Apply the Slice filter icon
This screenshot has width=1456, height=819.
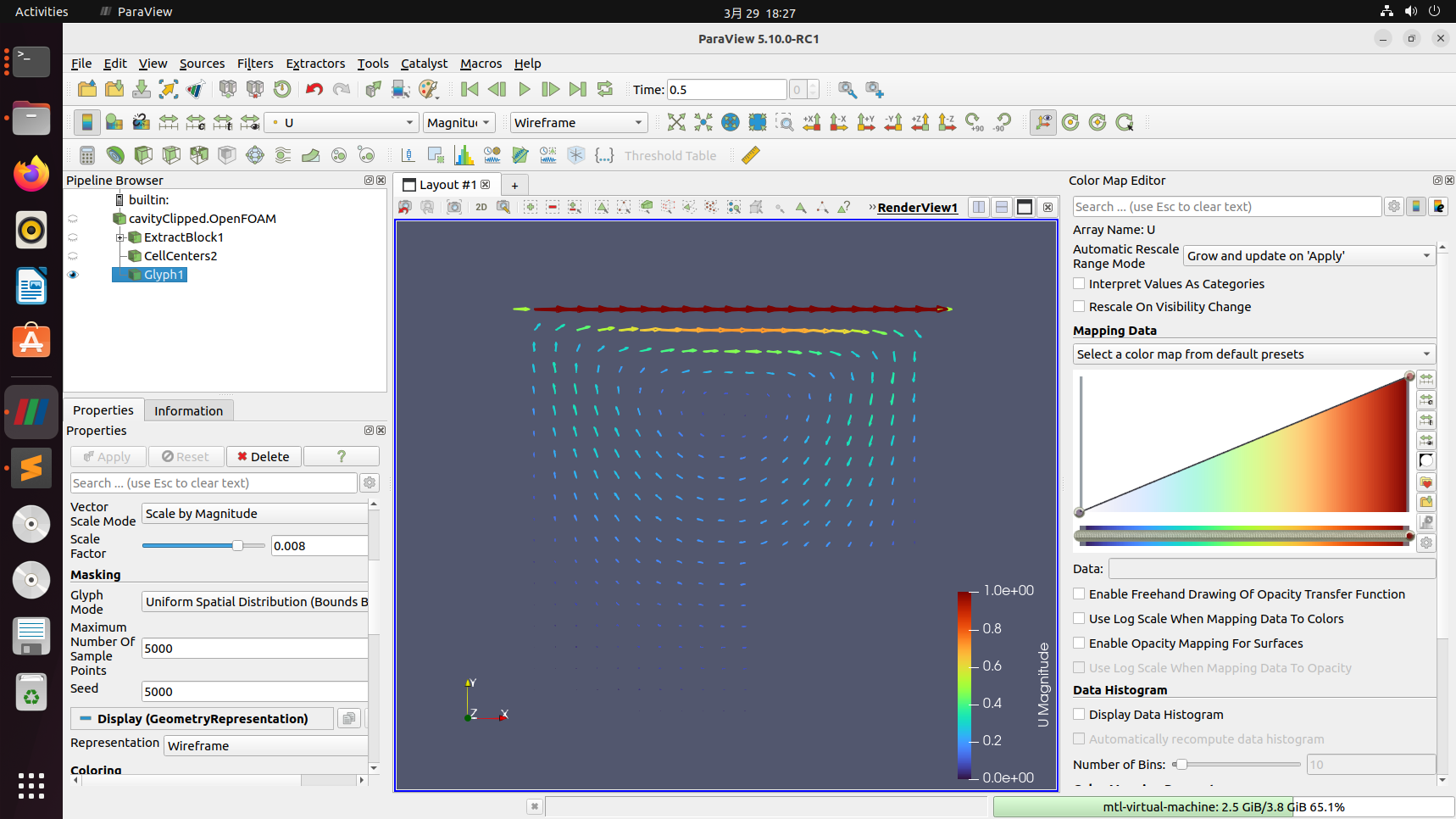171,155
